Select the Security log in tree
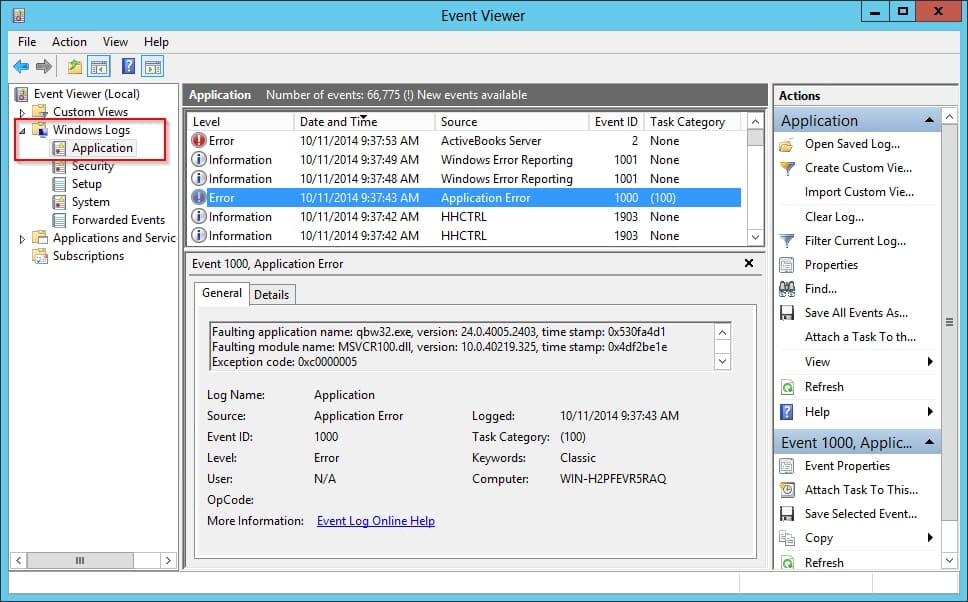 [92, 166]
